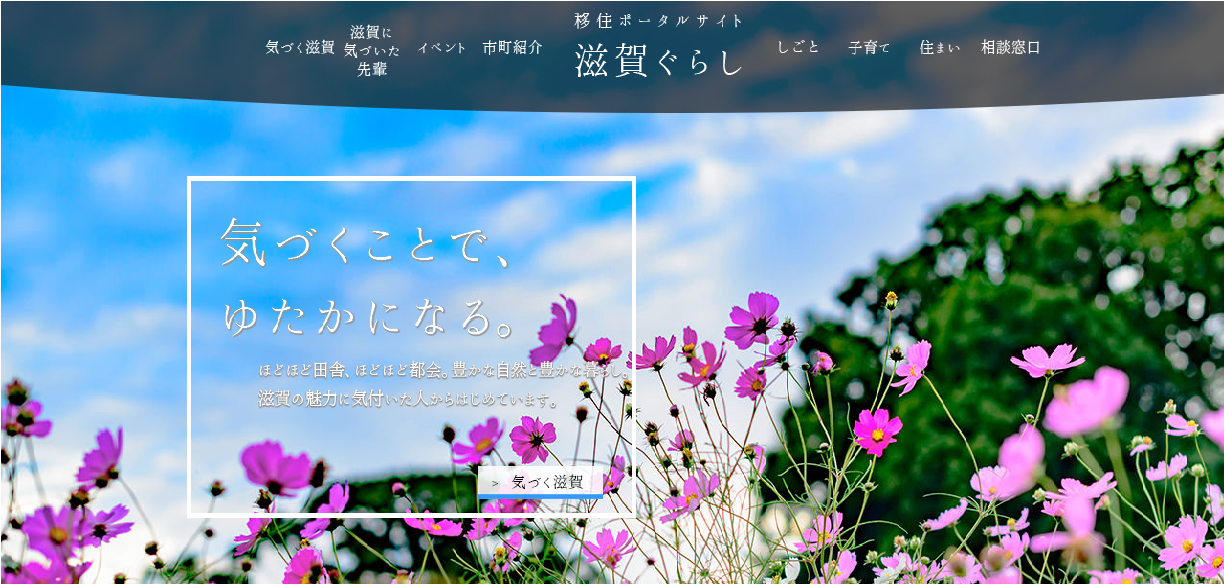Click the headline text ゆたかになる。
Image resolution: width=1224 pixels, height=584 pixels.
tap(369, 318)
